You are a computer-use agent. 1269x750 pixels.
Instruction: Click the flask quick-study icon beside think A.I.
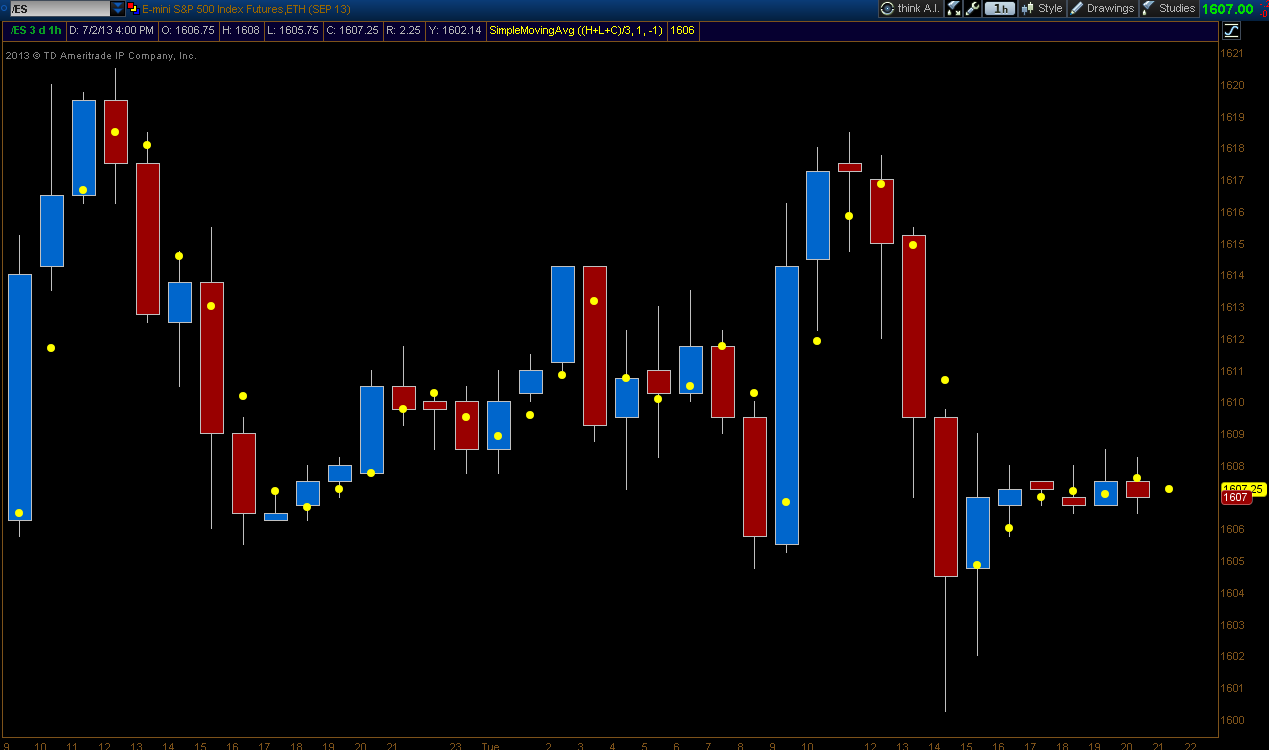[x=953, y=8]
